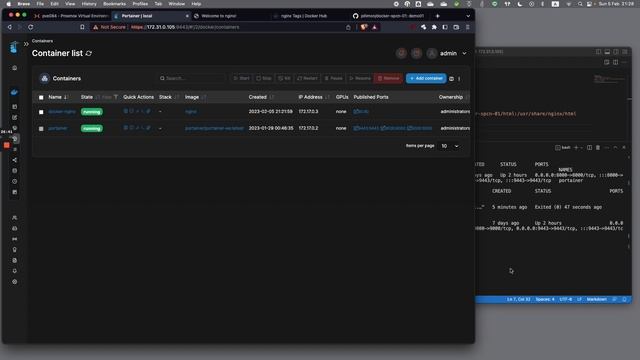The height and width of the screenshot is (360, 640).
Task: Click Brave Rewards triangle icon
Action: coord(374,27)
